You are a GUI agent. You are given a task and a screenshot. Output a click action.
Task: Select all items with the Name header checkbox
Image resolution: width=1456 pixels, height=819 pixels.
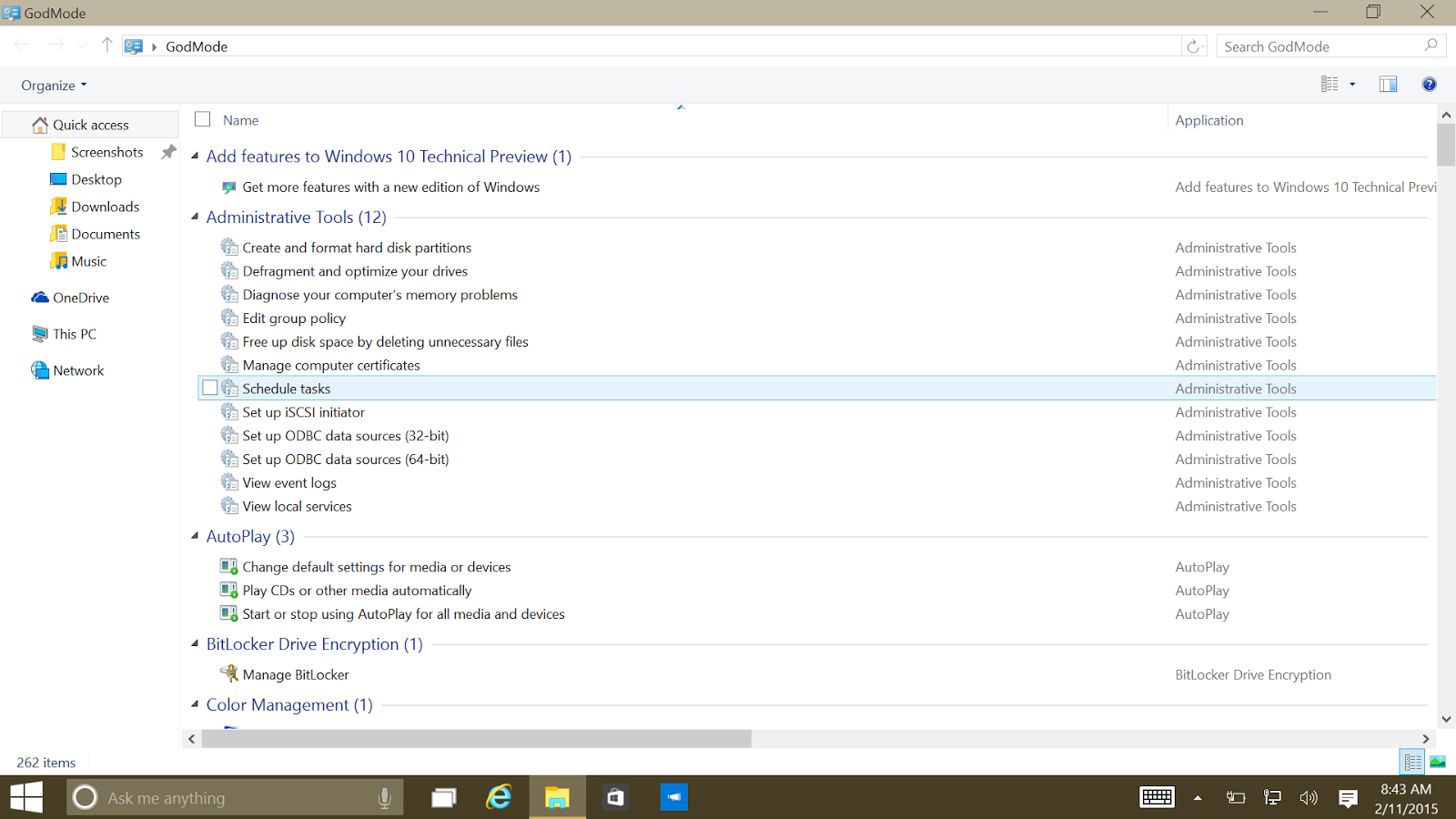point(201,118)
